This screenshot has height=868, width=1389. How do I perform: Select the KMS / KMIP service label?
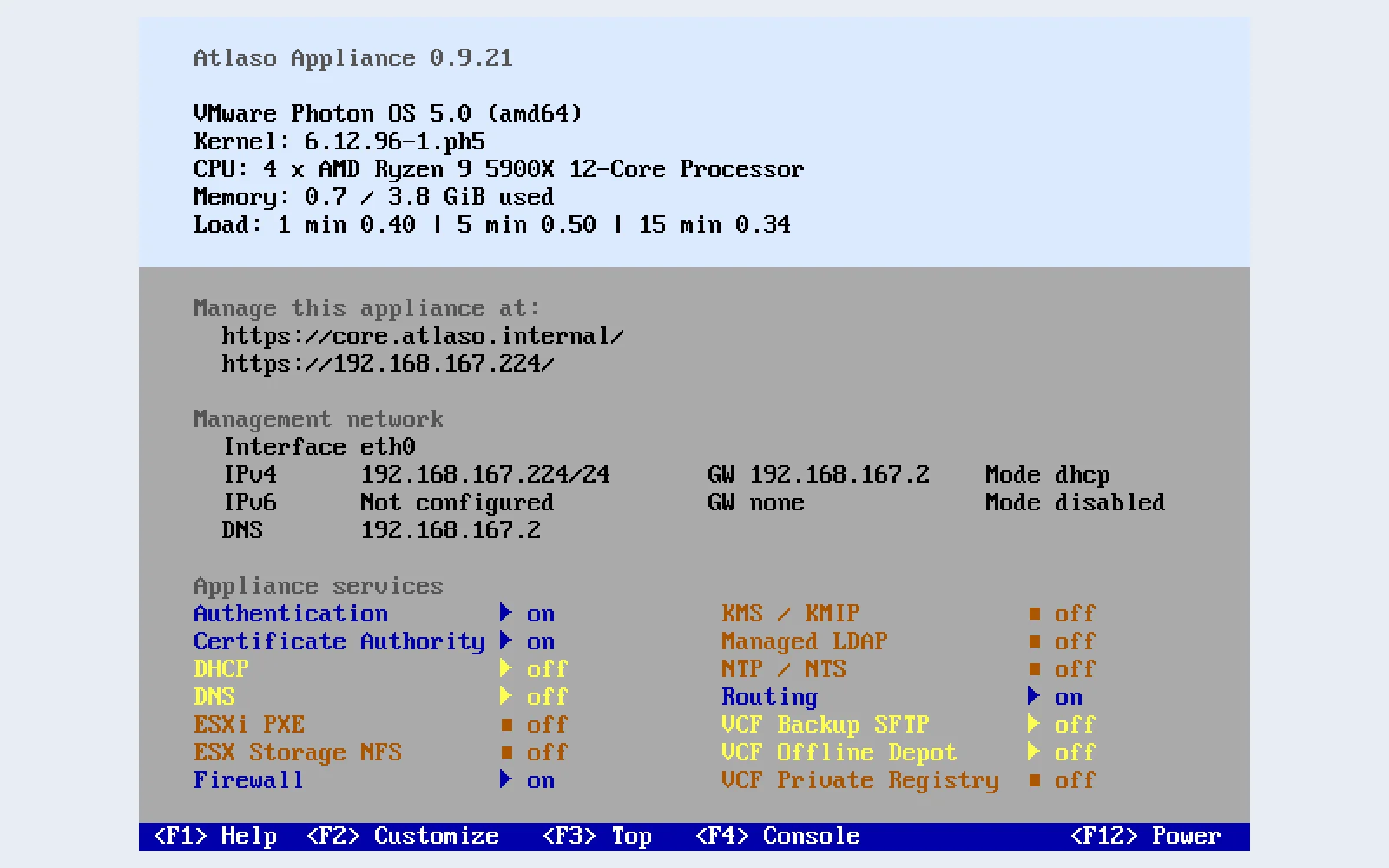pos(791,613)
